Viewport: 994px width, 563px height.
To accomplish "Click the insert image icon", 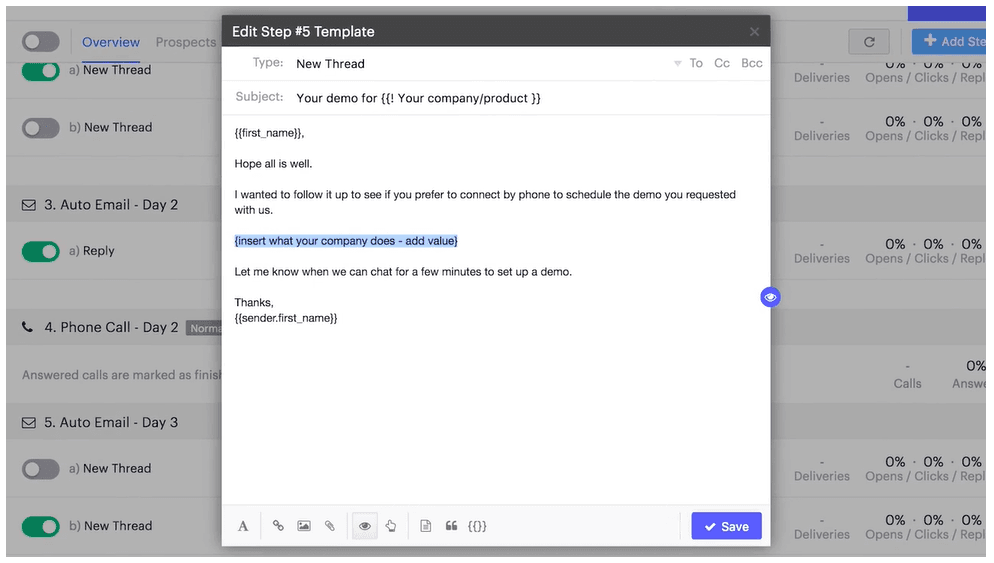I will coord(304,526).
